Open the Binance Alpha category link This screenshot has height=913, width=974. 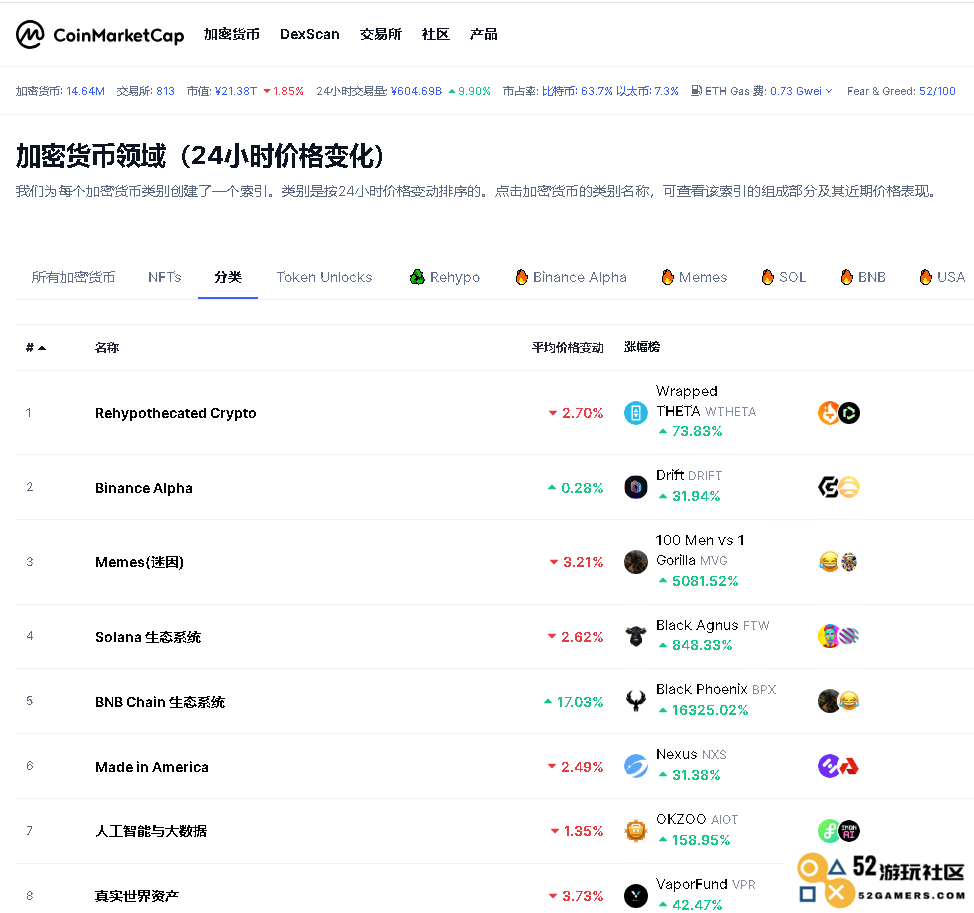143,488
